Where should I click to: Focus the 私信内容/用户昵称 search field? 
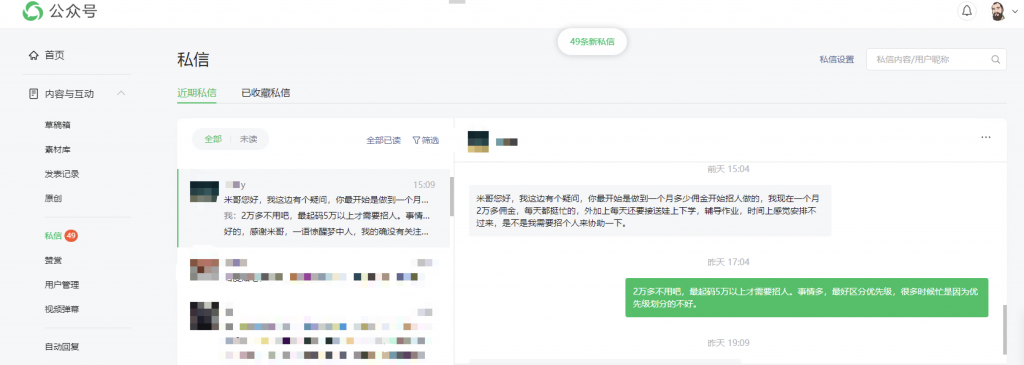936,59
